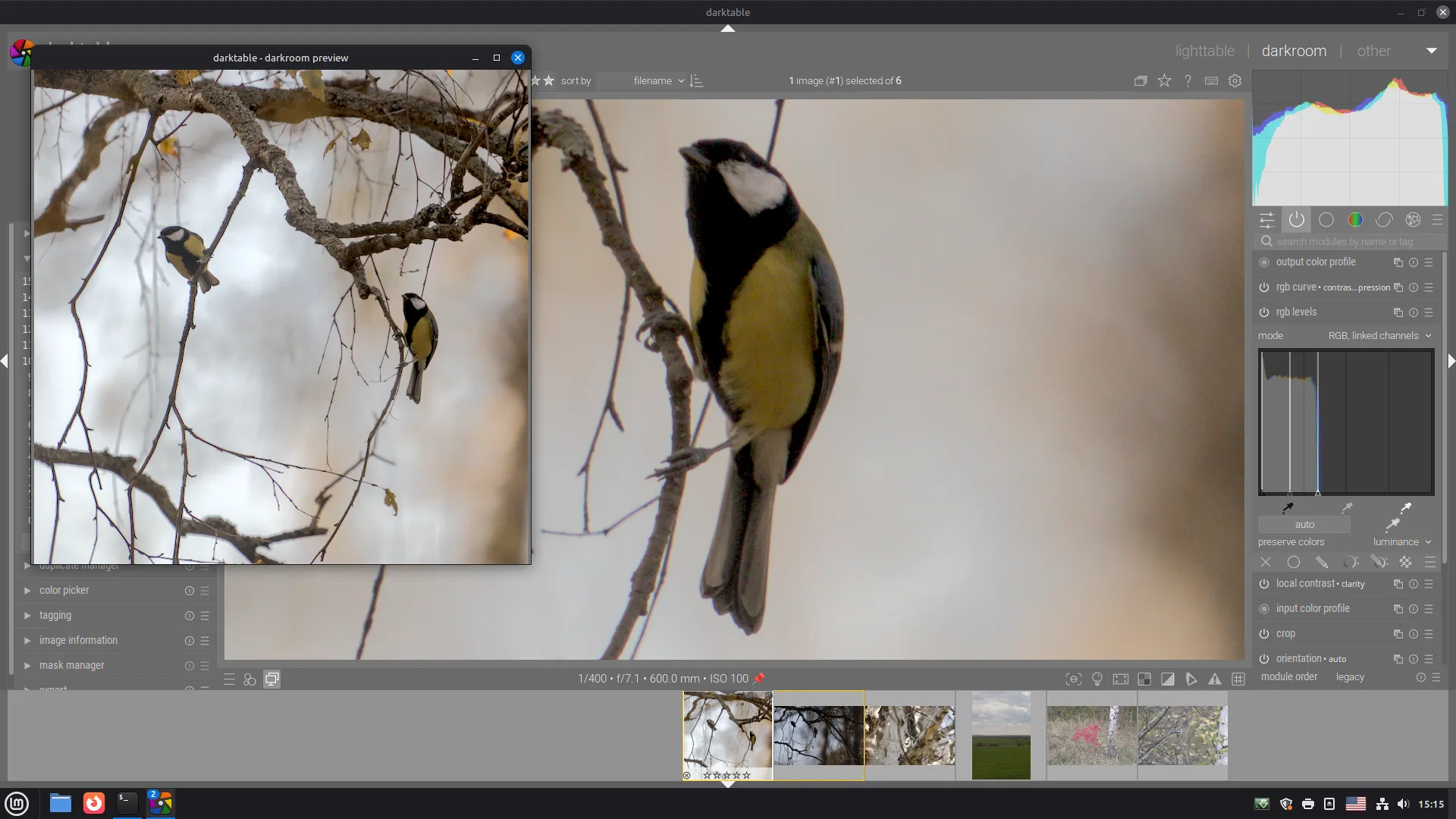Open global preferences gear icon
This screenshot has height=819, width=1456.
(x=1235, y=80)
